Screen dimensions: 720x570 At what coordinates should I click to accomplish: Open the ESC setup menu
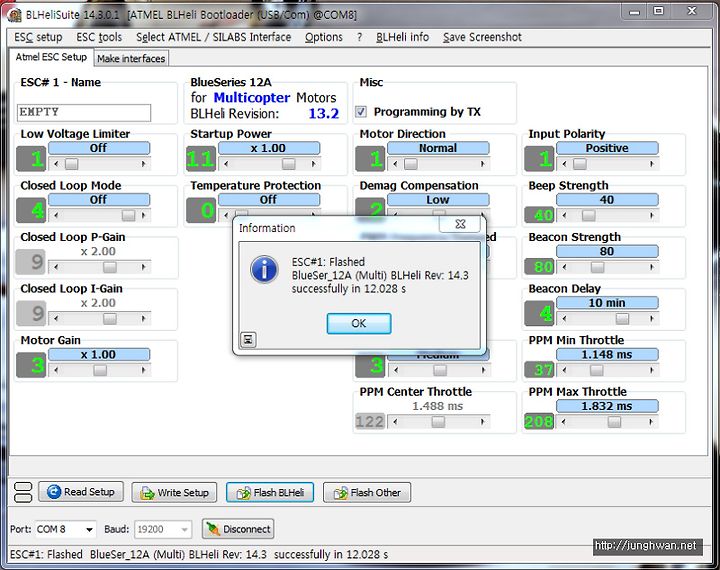pos(38,37)
